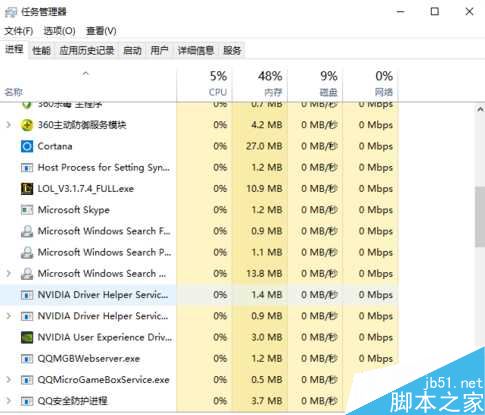
Task: Select the QQMGBWebserver.exe row
Action: coord(199,359)
